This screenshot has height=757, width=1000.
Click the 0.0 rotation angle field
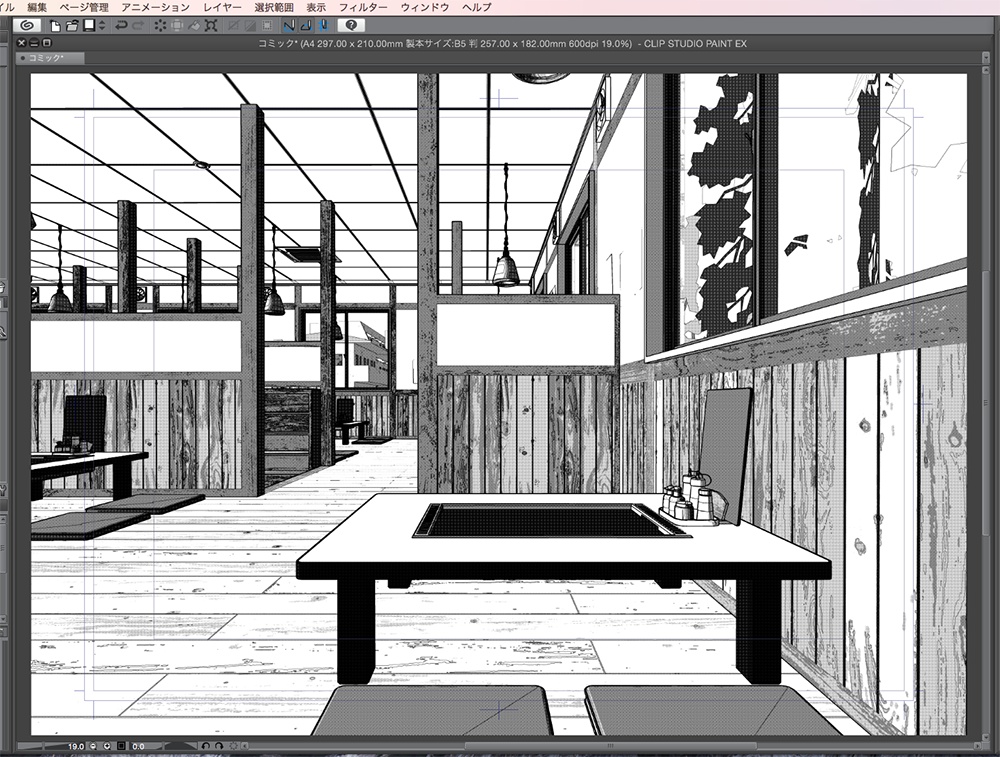point(138,746)
